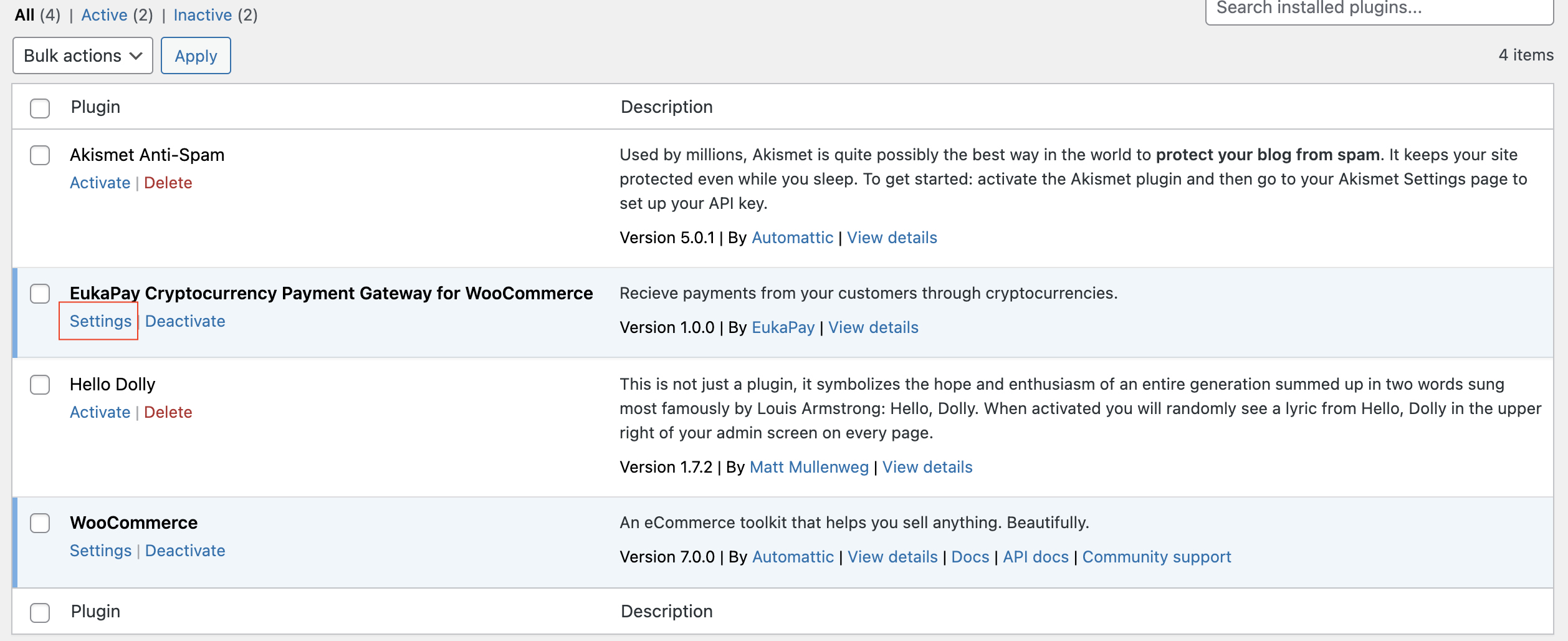View details for WooCommerce
This screenshot has width=1568, height=641.
coord(892,557)
